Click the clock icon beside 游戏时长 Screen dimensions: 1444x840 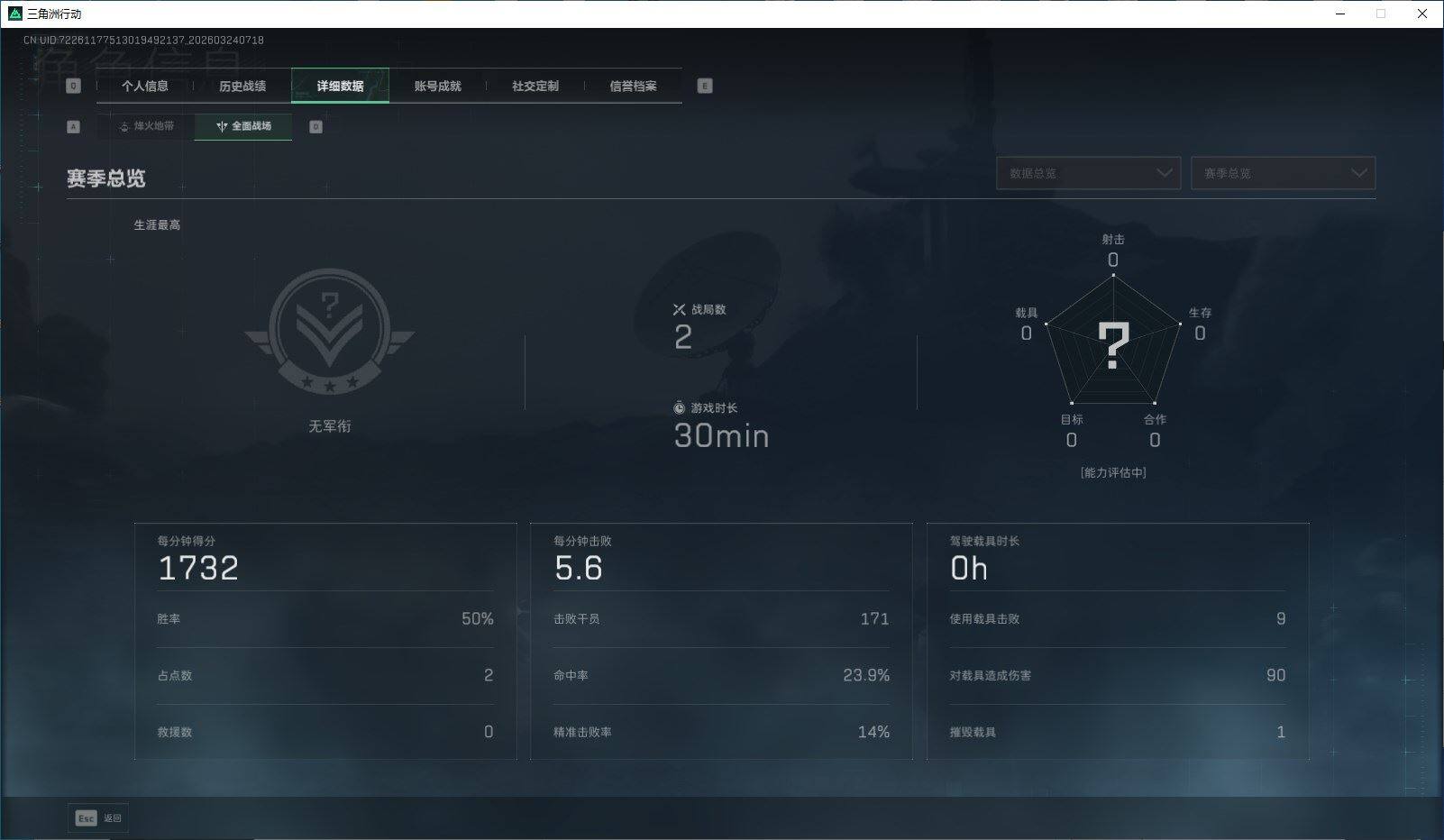(x=680, y=408)
